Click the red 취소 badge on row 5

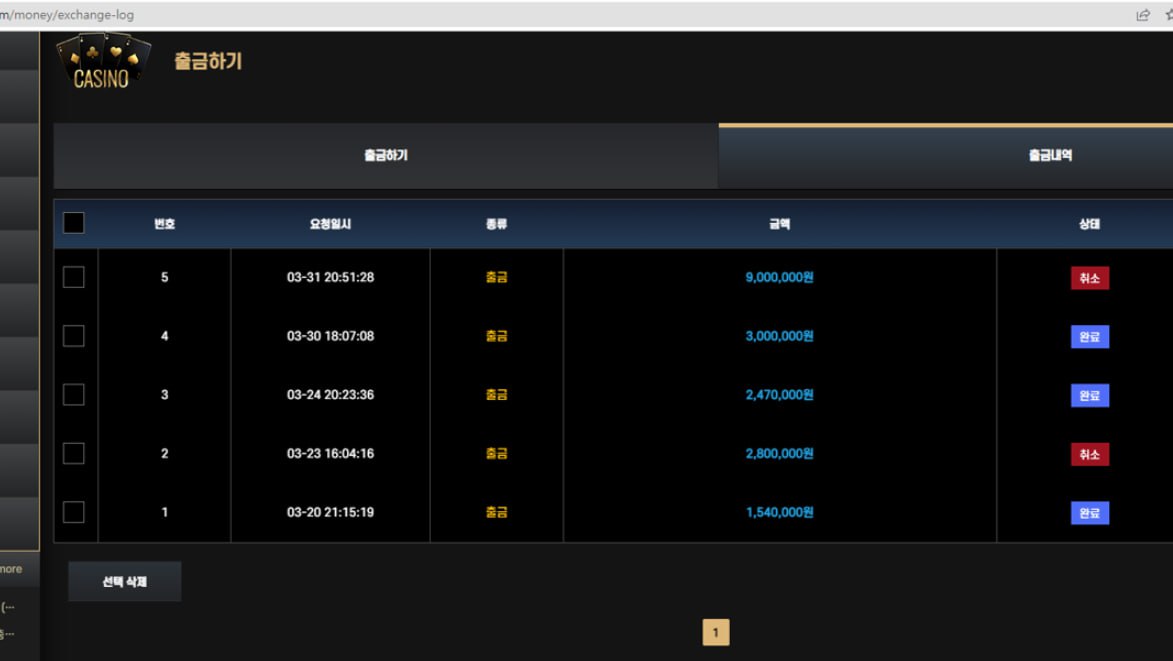pos(1089,278)
